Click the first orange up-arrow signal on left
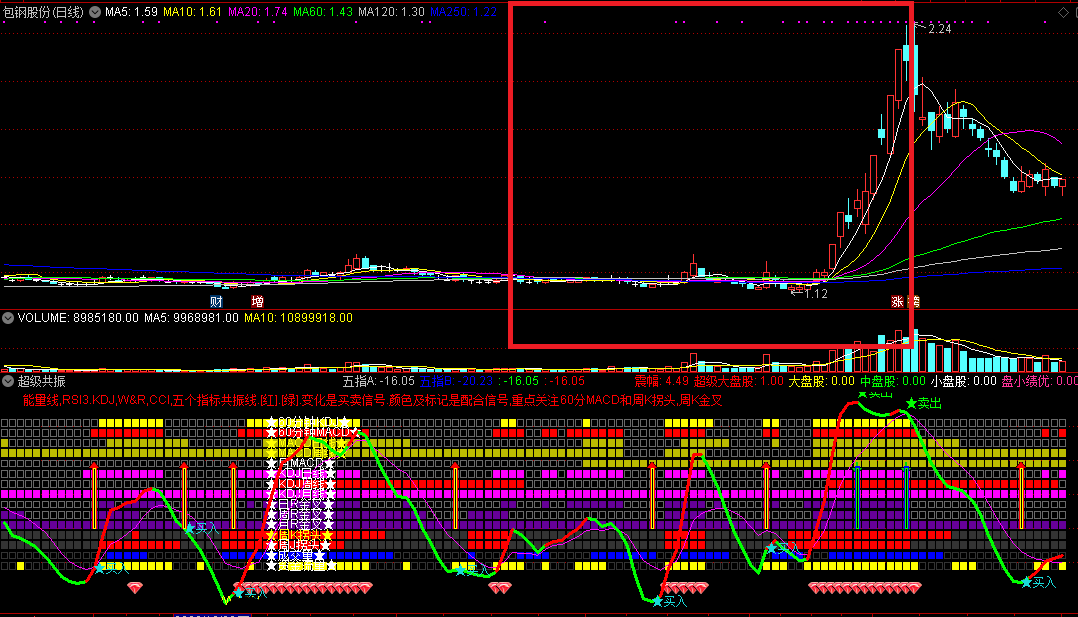This screenshot has height=617, width=1078. coord(95,496)
